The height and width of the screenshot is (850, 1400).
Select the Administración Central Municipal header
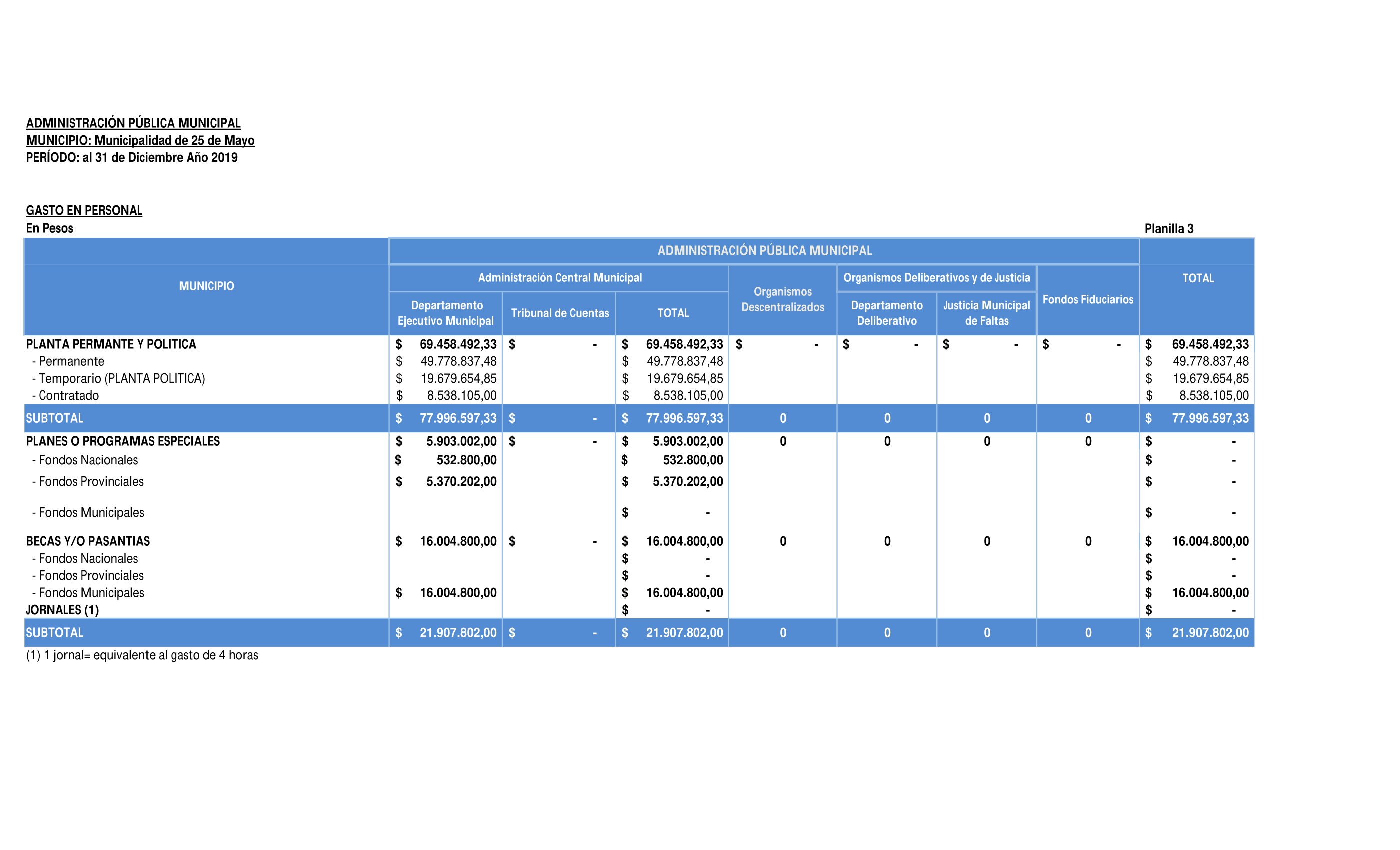(559, 278)
